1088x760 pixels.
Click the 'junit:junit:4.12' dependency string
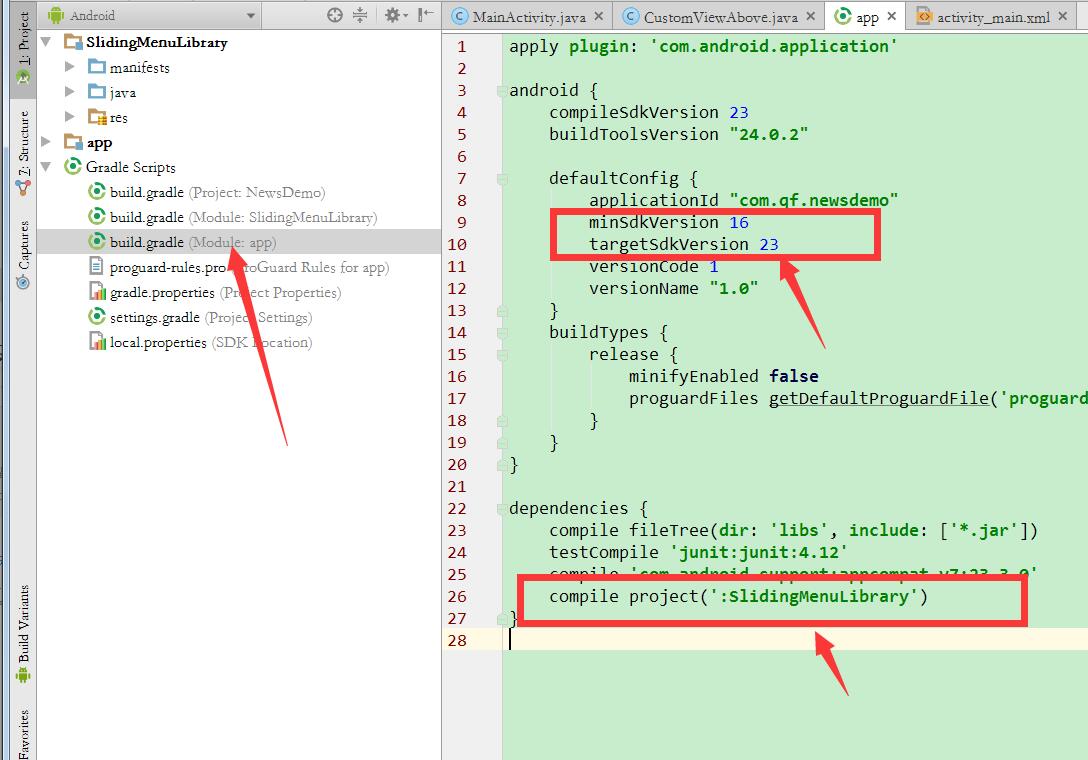759,552
